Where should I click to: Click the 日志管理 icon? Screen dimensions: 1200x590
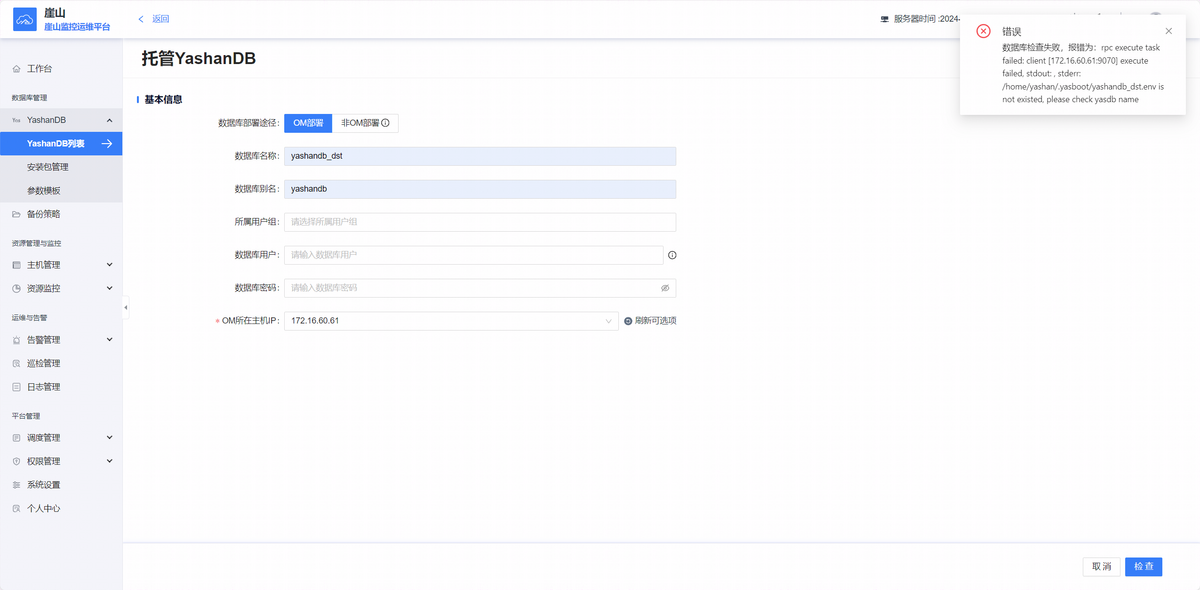[x=16, y=387]
